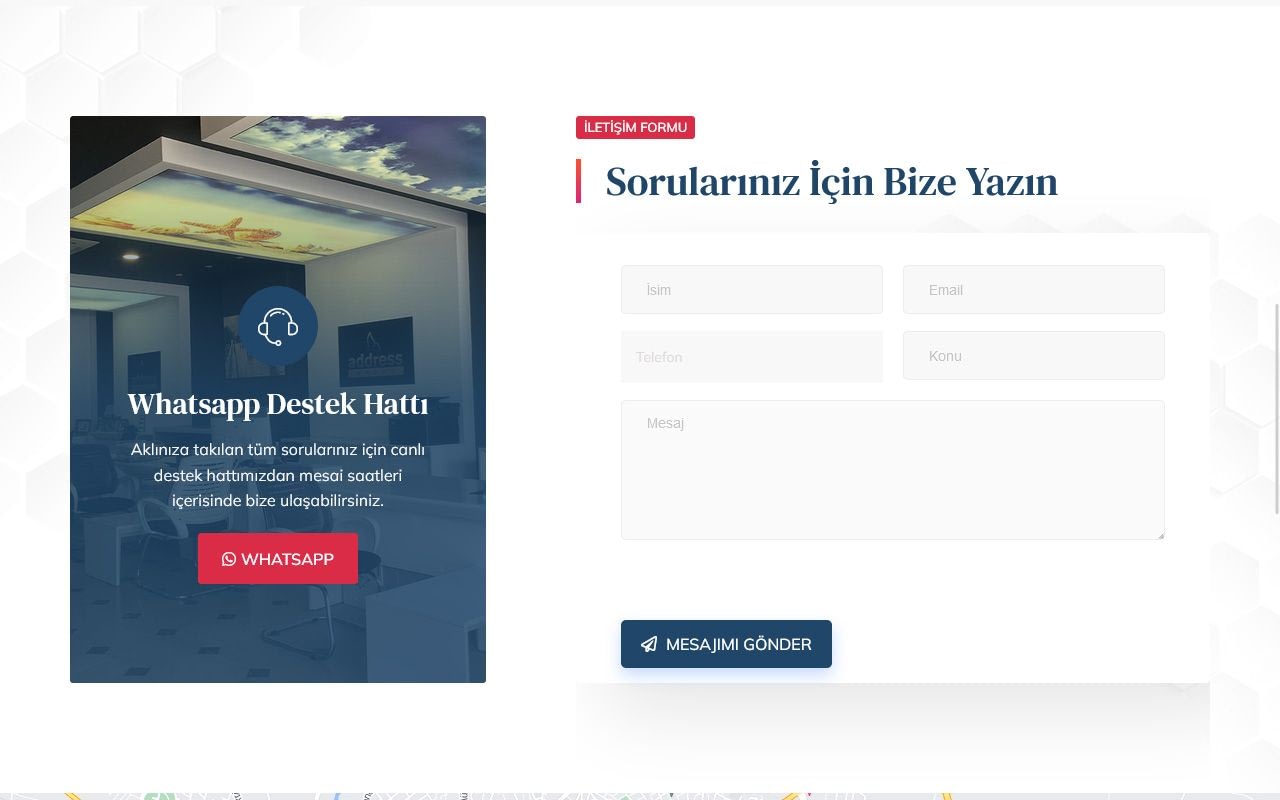The height and width of the screenshot is (800, 1280).
Task: Click the Sorularınız İçin Bize Yazın heading
Action: 831,182
